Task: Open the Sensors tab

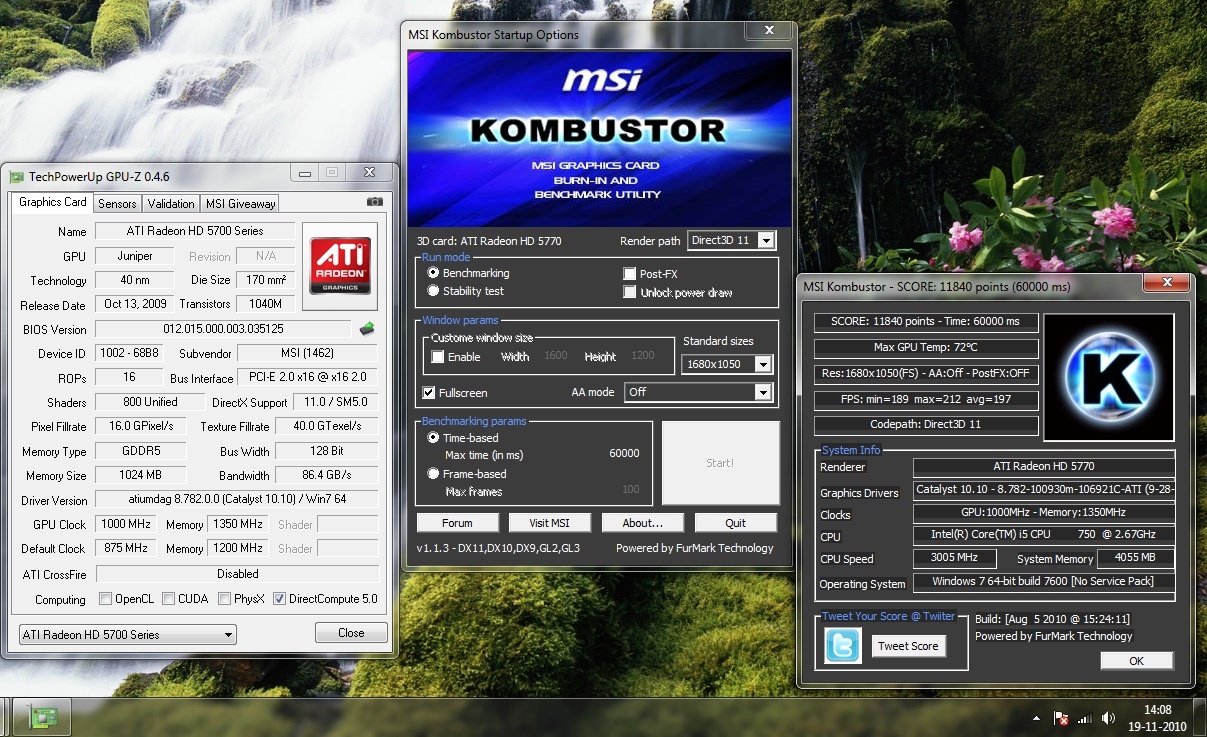Action: pyautogui.click(x=117, y=204)
